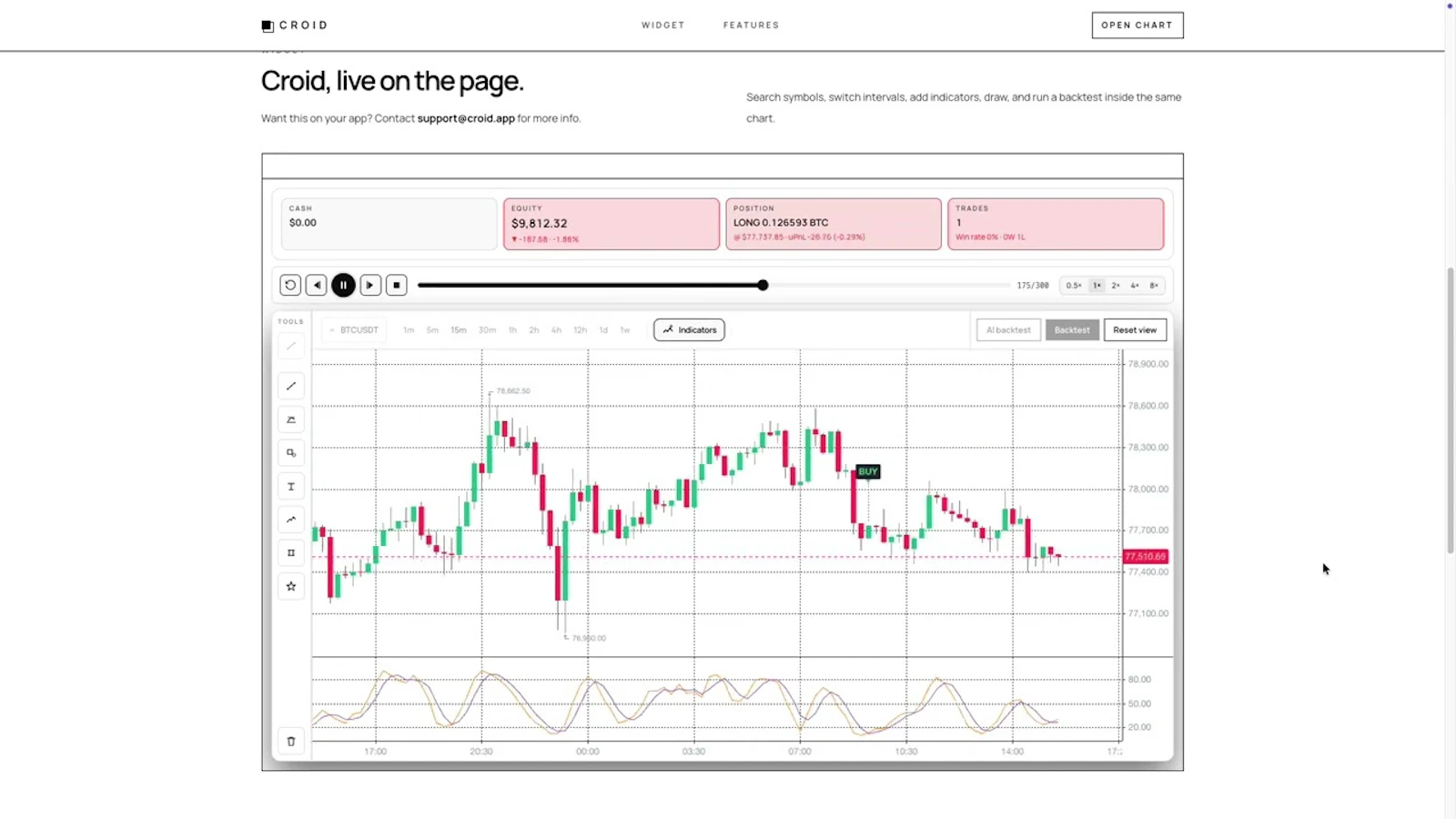This screenshot has width=1456, height=819.
Task: Click the Position LONG BTC card
Action: [x=834, y=224]
